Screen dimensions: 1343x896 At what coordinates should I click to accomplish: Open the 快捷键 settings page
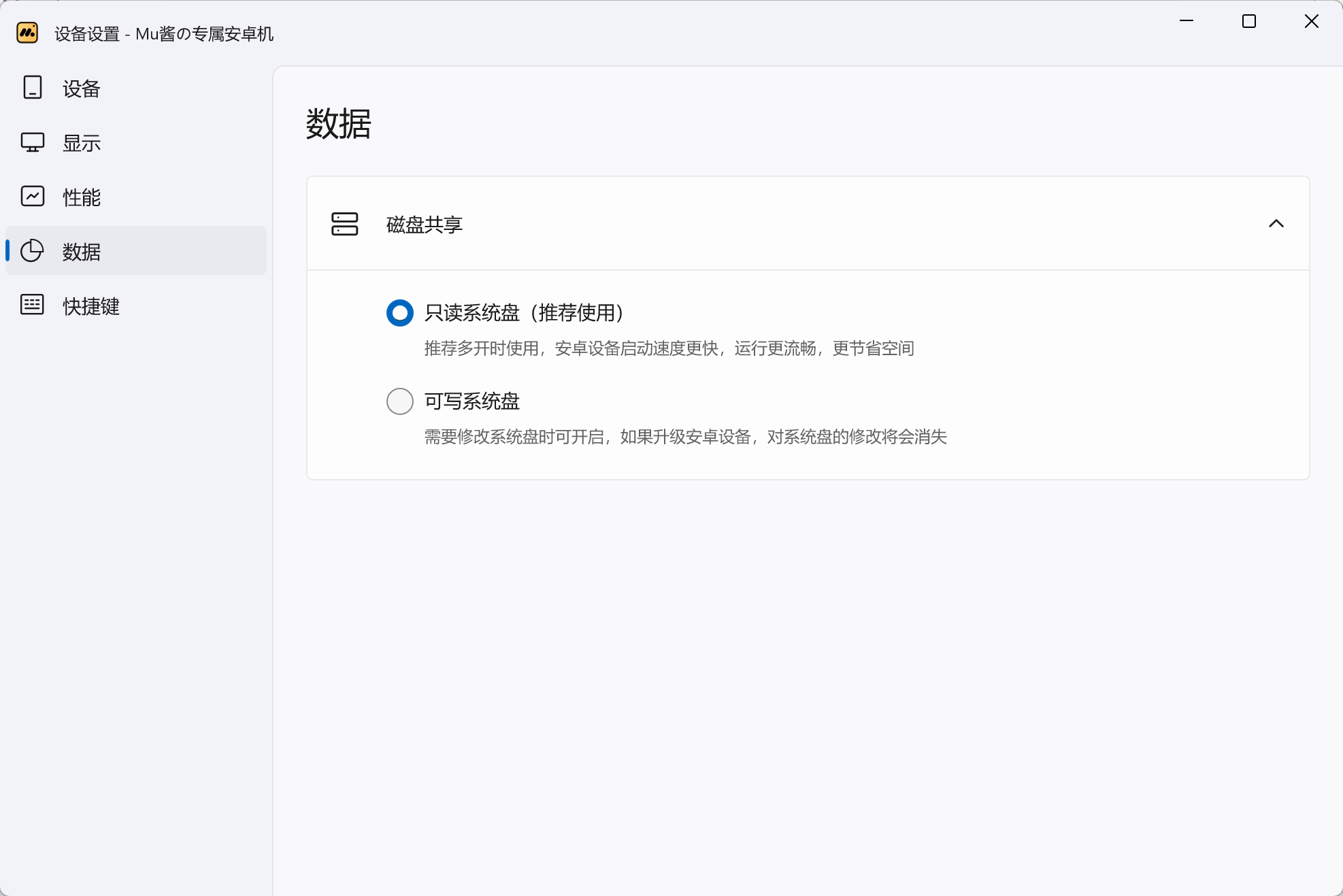pyautogui.click(x=91, y=306)
